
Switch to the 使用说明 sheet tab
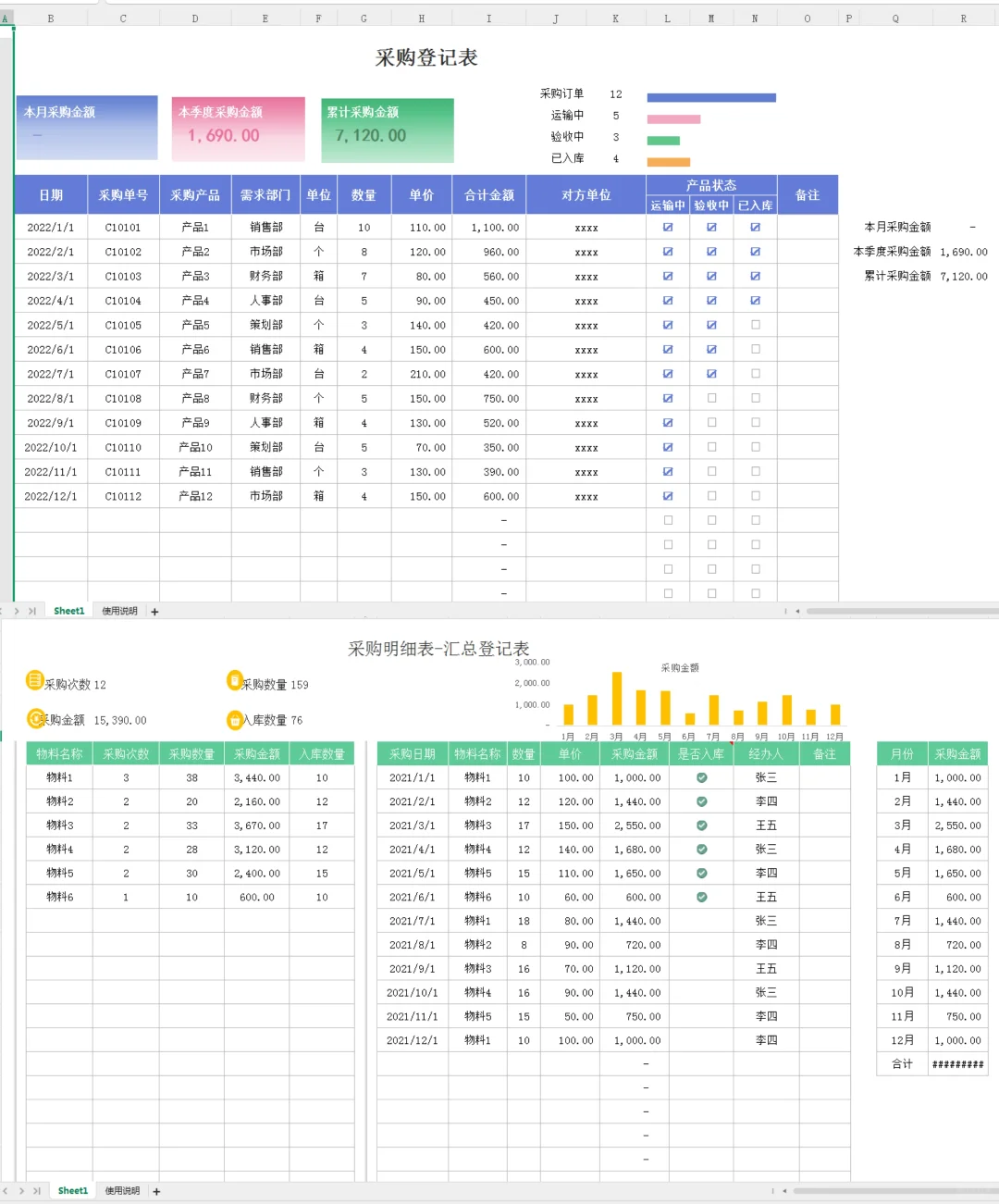[119, 611]
